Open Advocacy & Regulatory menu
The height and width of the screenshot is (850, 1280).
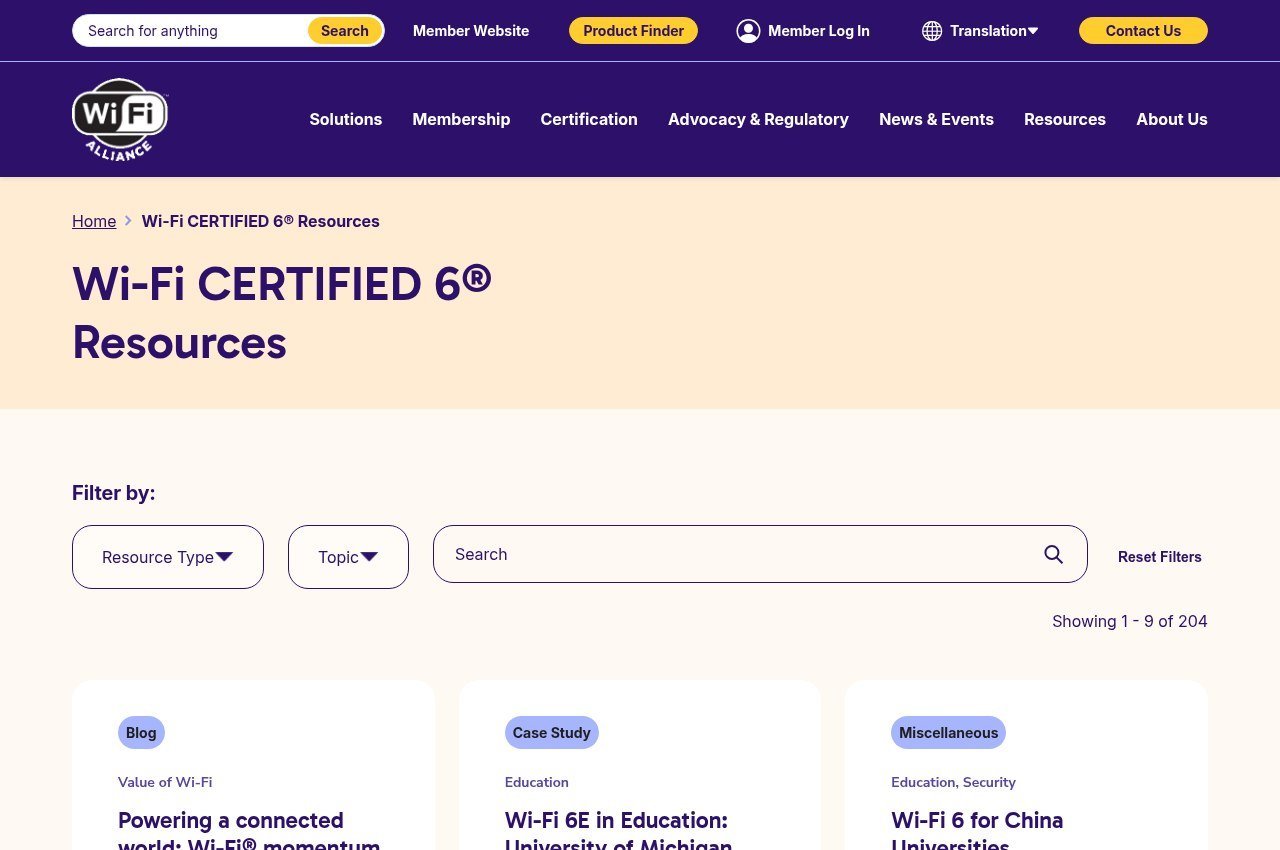click(758, 119)
